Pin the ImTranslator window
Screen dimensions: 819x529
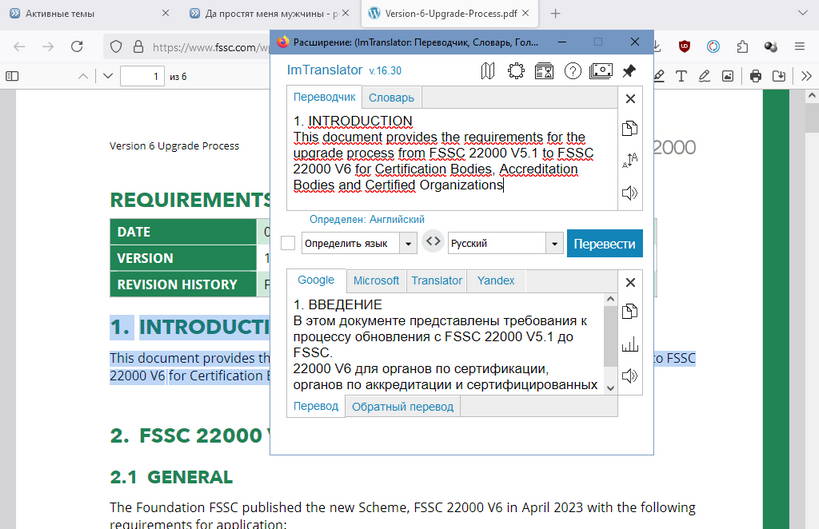(x=629, y=70)
